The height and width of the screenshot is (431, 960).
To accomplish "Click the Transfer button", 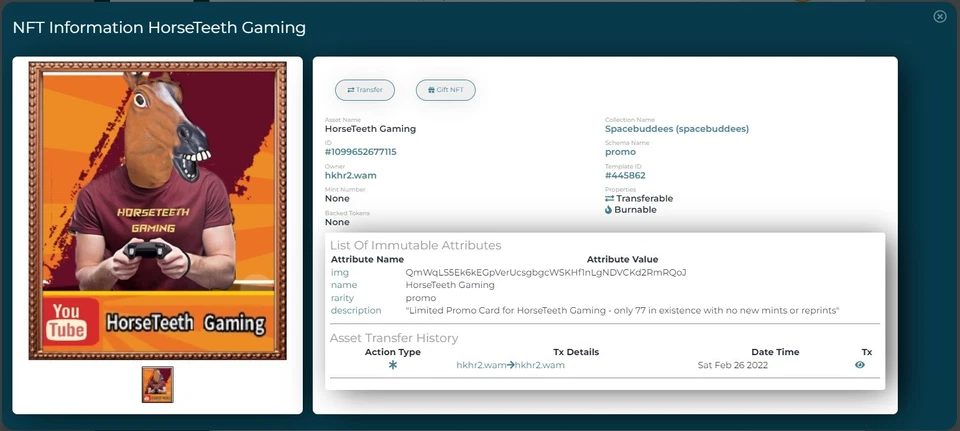I will coord(365,90).
